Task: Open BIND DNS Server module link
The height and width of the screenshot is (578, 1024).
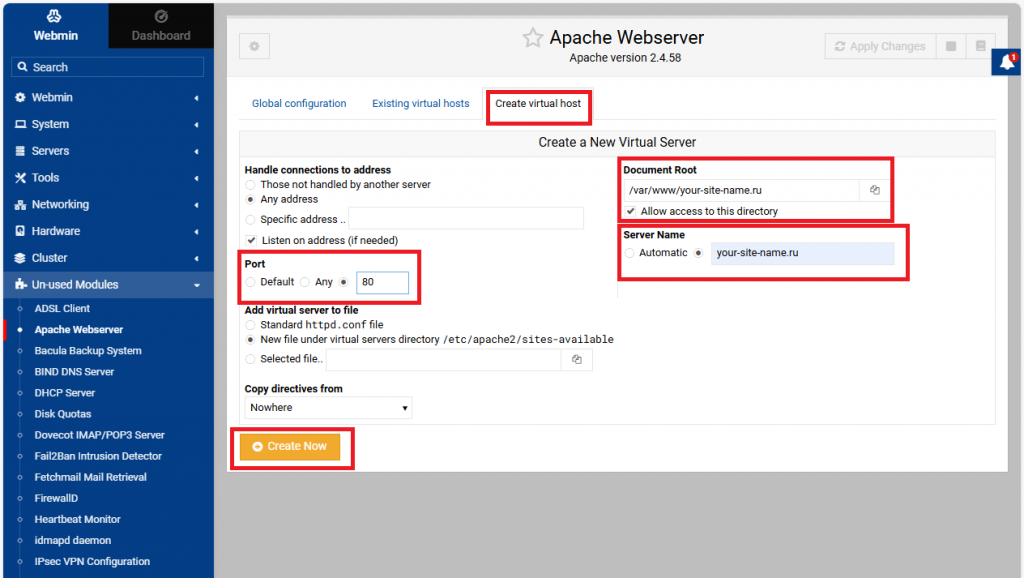Action: (x=74, y=372)
